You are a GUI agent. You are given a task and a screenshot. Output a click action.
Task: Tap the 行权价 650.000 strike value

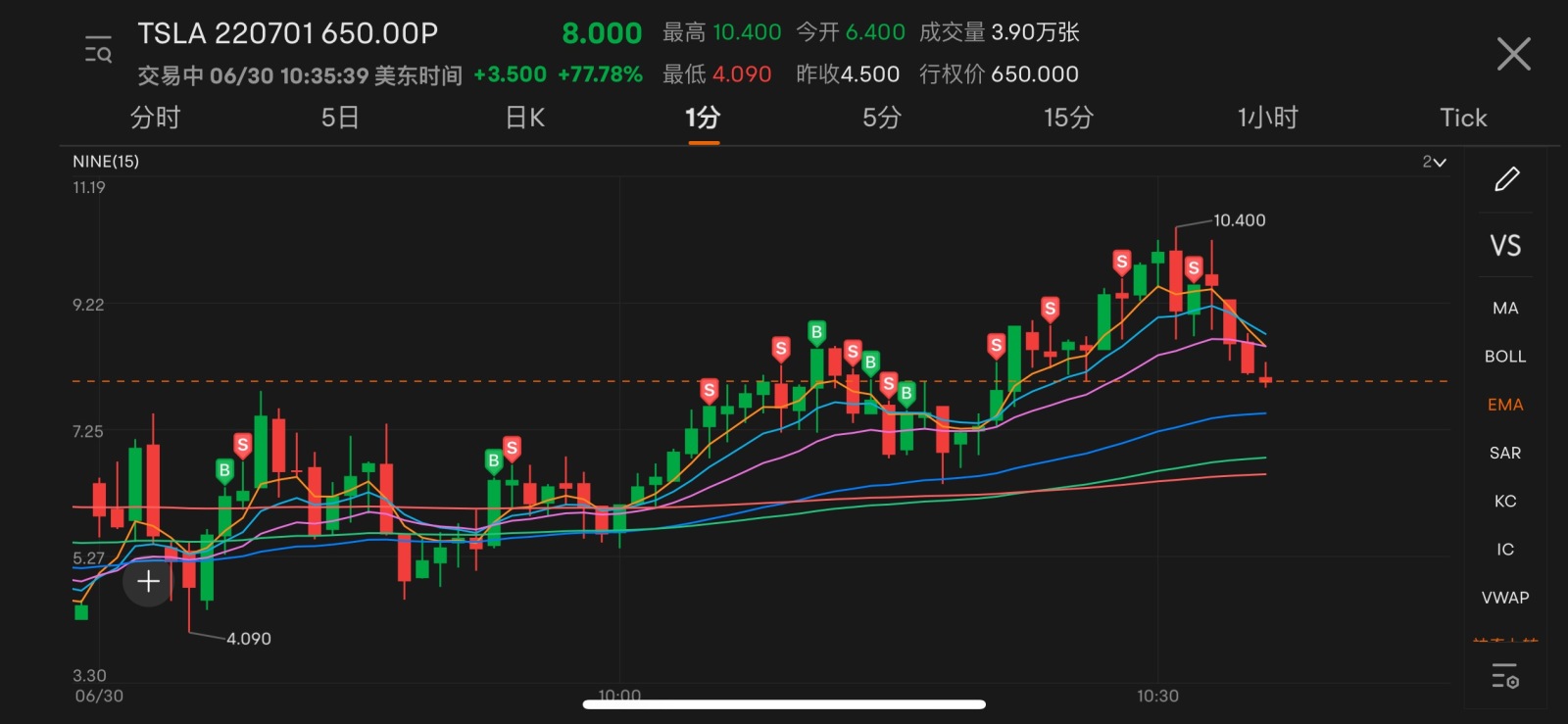click(999, 74)
